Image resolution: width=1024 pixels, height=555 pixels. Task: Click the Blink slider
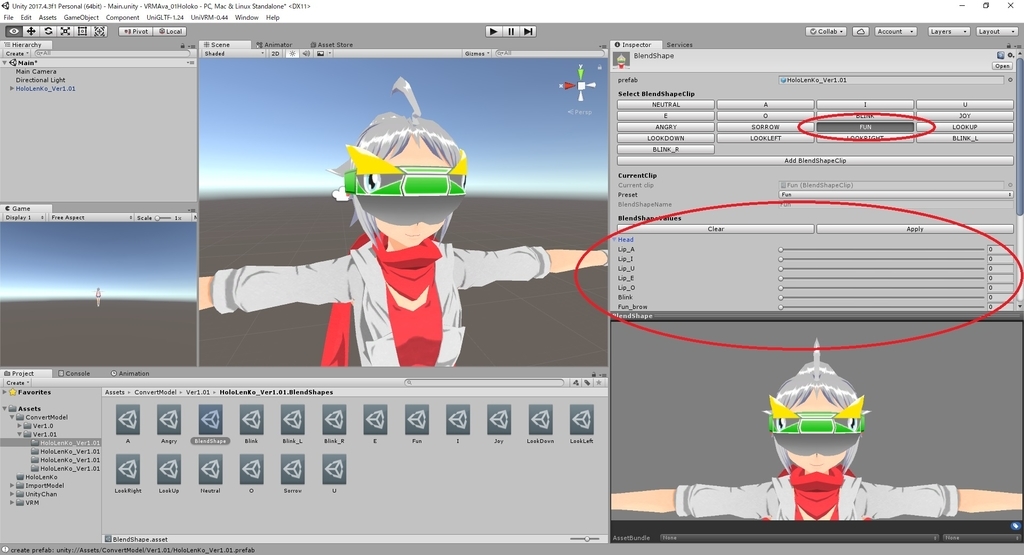(882, 298)
